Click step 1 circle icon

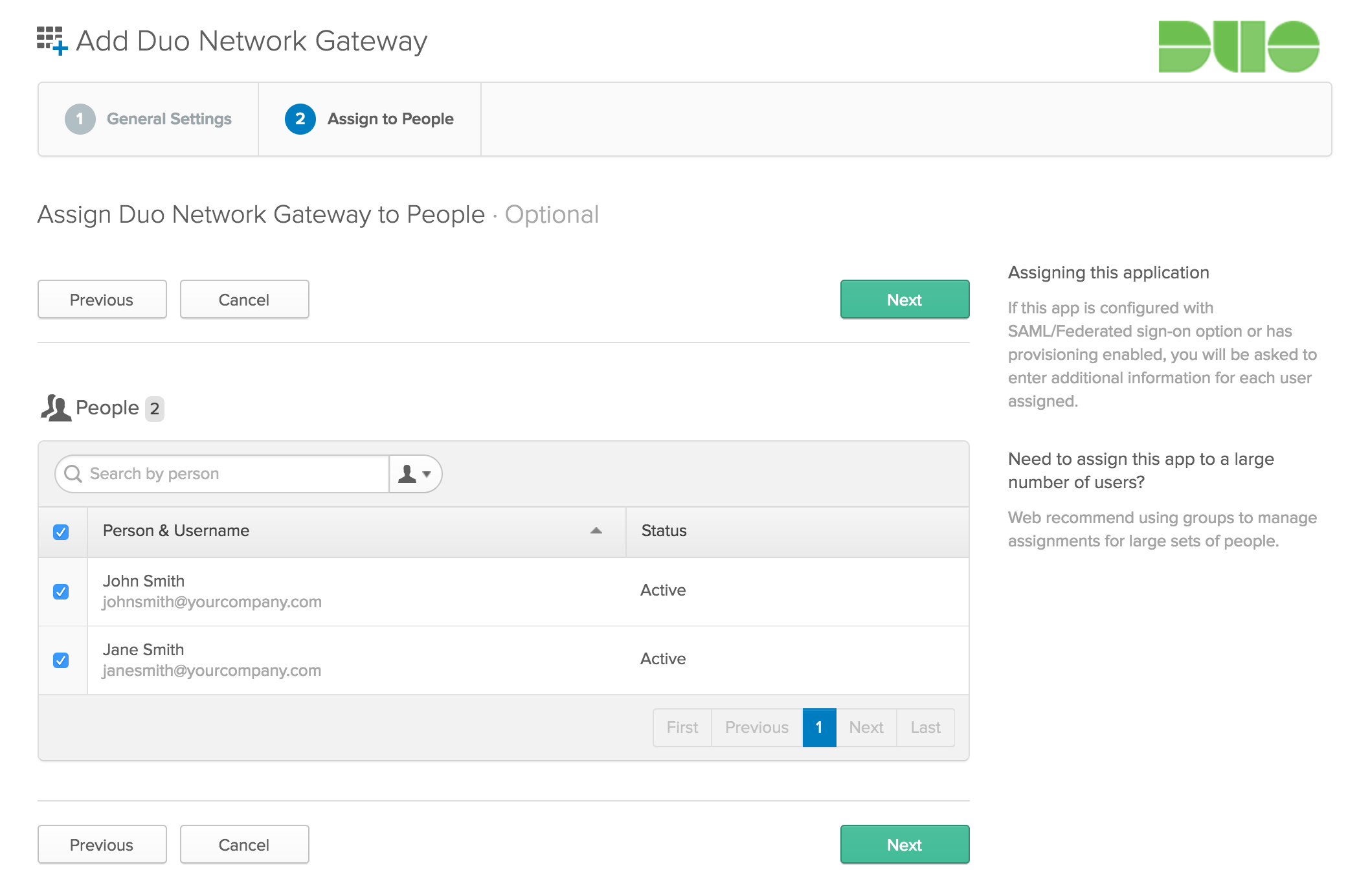(80, 119)
